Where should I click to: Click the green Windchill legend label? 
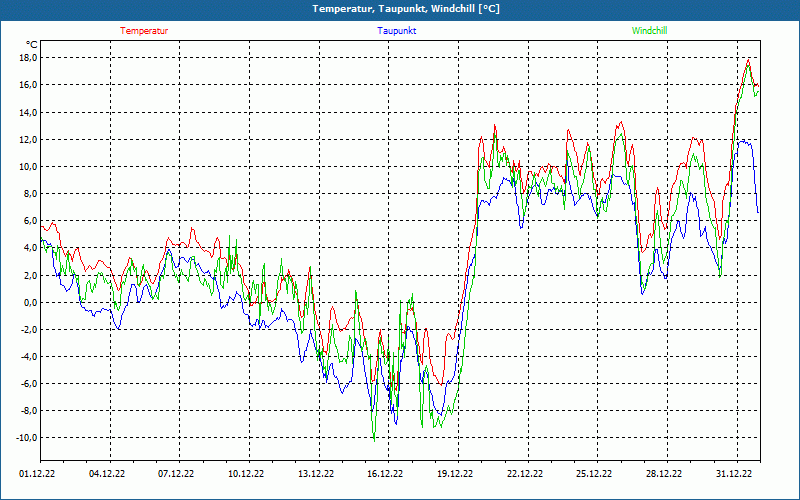pos(649,31)
